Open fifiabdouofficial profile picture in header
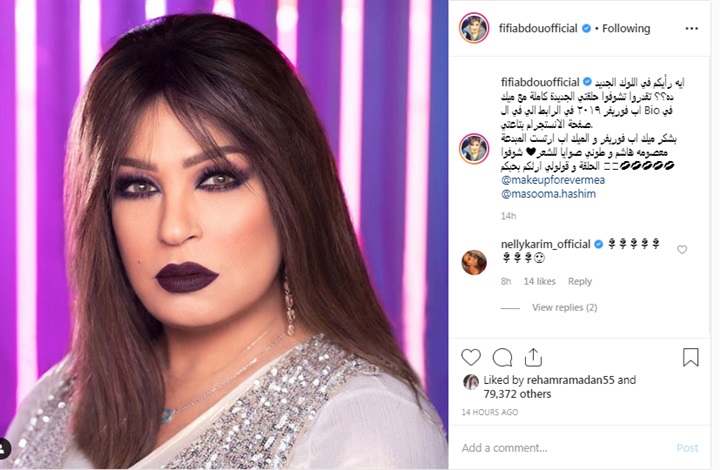 point(474,28)
